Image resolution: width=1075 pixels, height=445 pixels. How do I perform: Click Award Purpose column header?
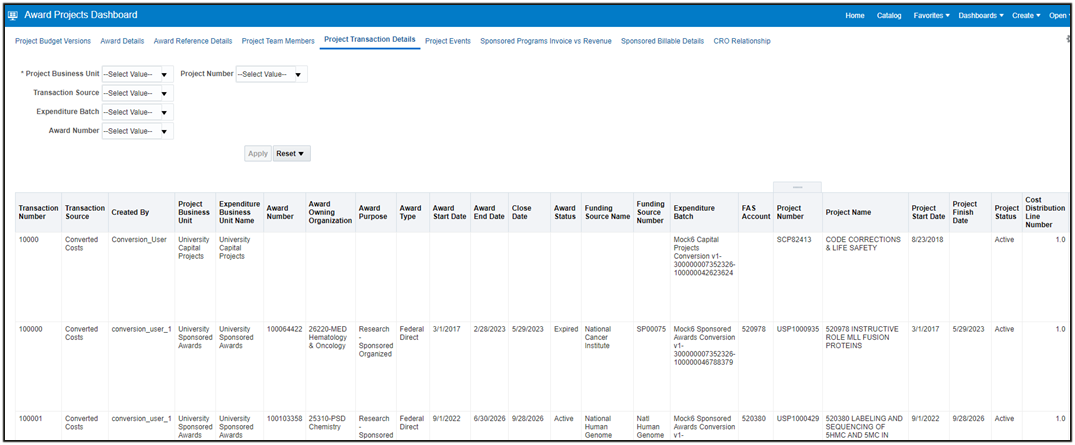pos(374,212)
